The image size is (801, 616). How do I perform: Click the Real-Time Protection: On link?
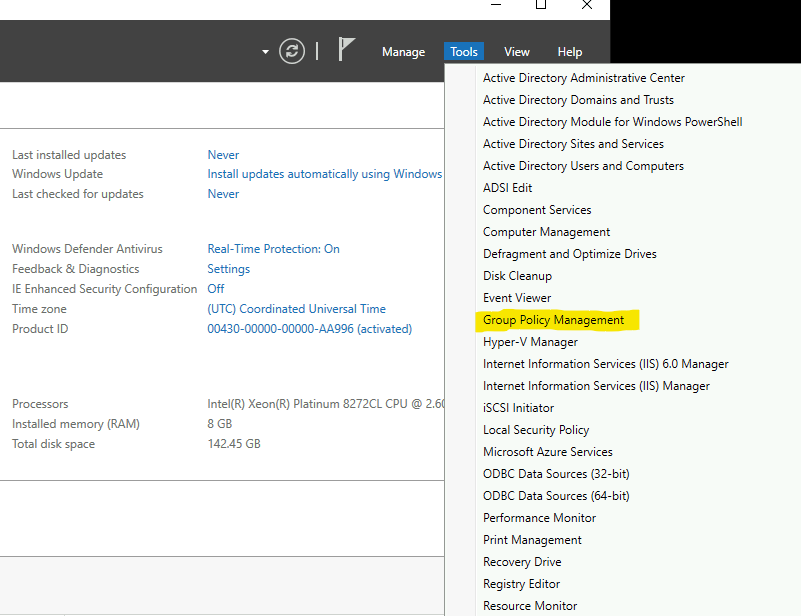pos(273,249)
